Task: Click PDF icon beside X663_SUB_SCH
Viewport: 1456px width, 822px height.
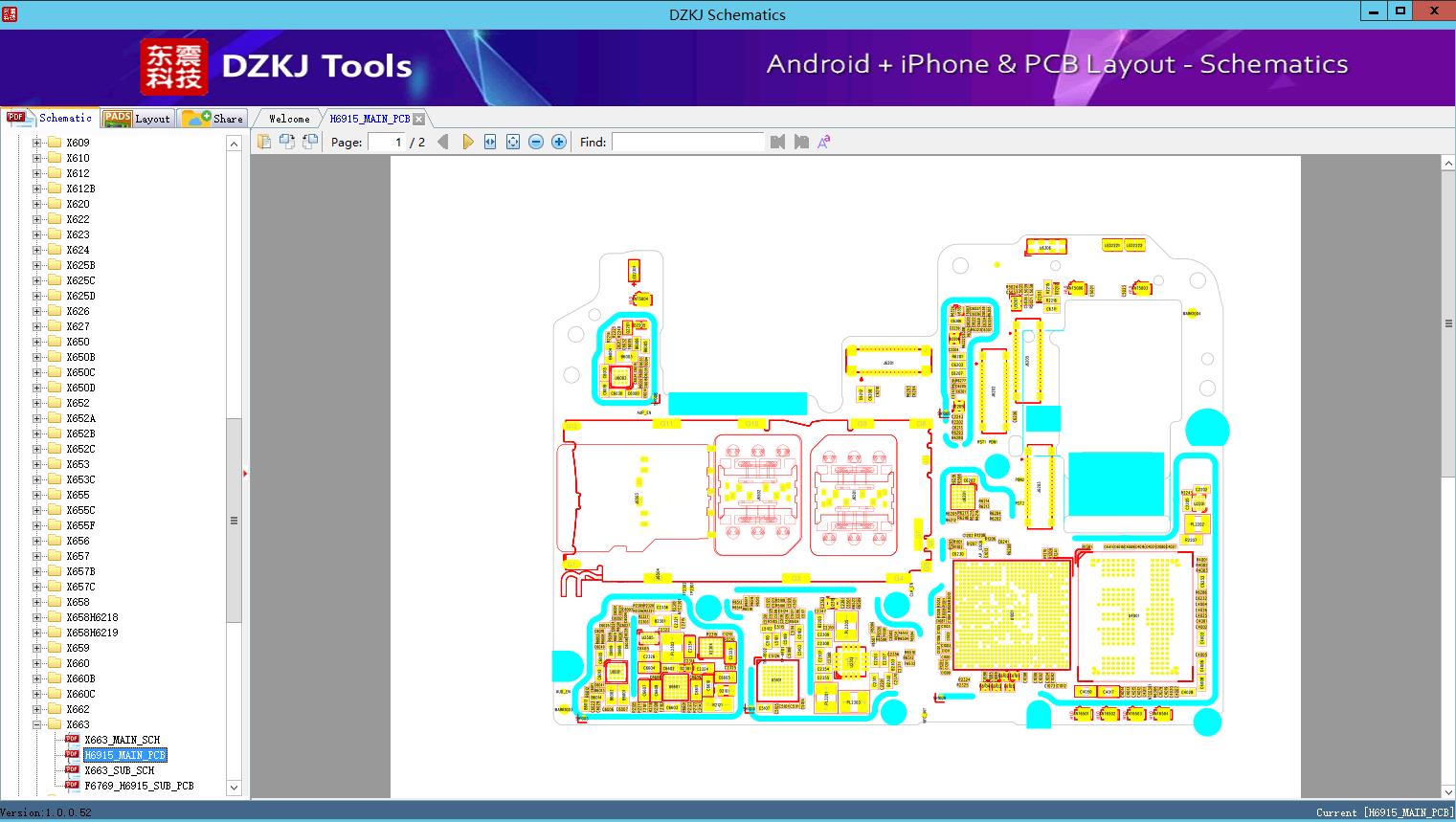Action: coord(72,769)
